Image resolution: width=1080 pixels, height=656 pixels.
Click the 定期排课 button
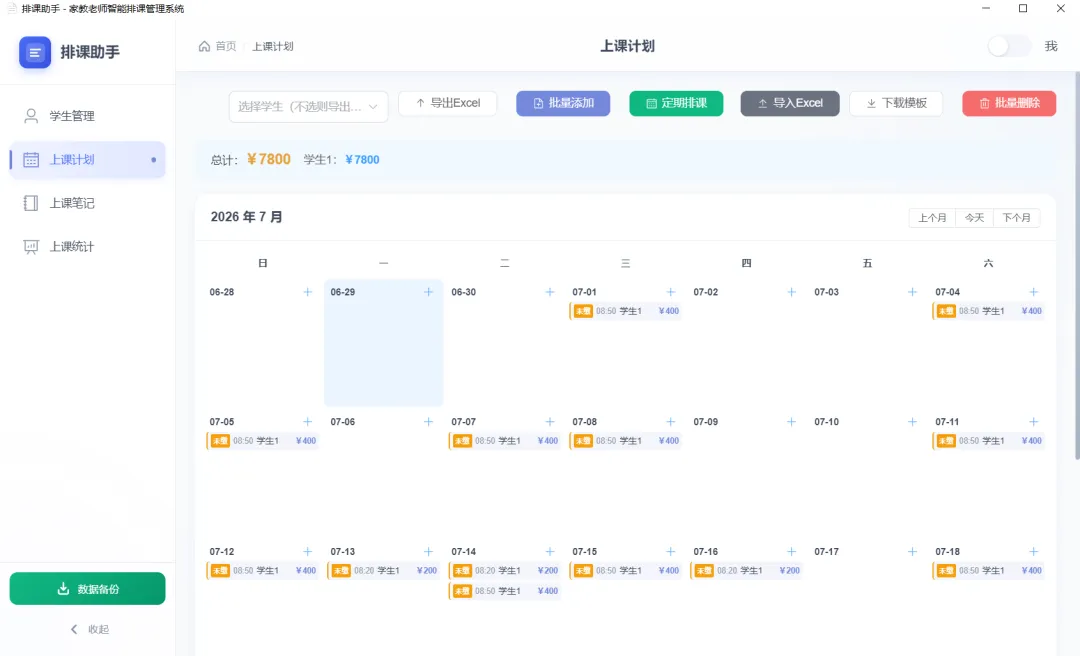(676, 103)
